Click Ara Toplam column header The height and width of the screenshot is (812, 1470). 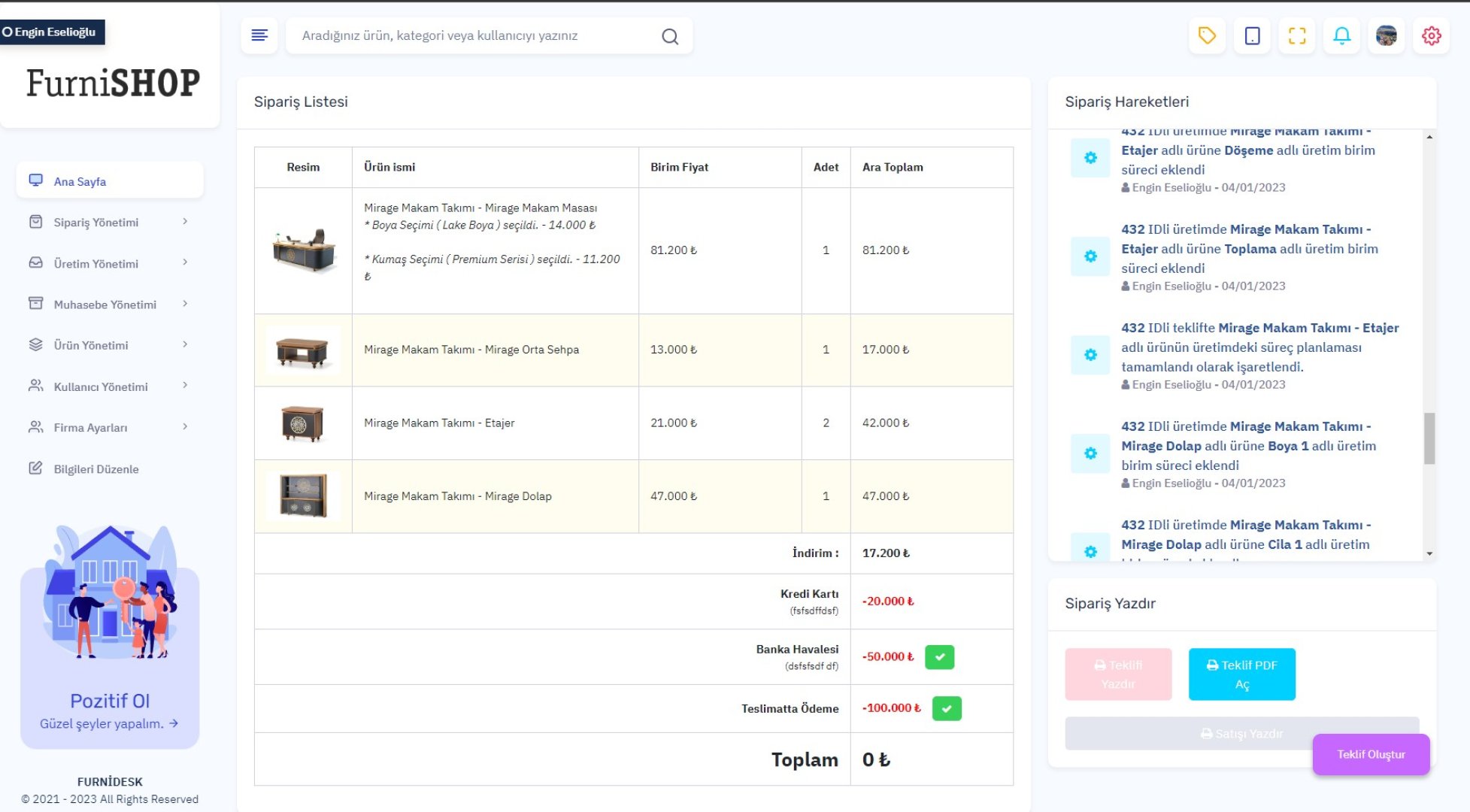[893, 167]
